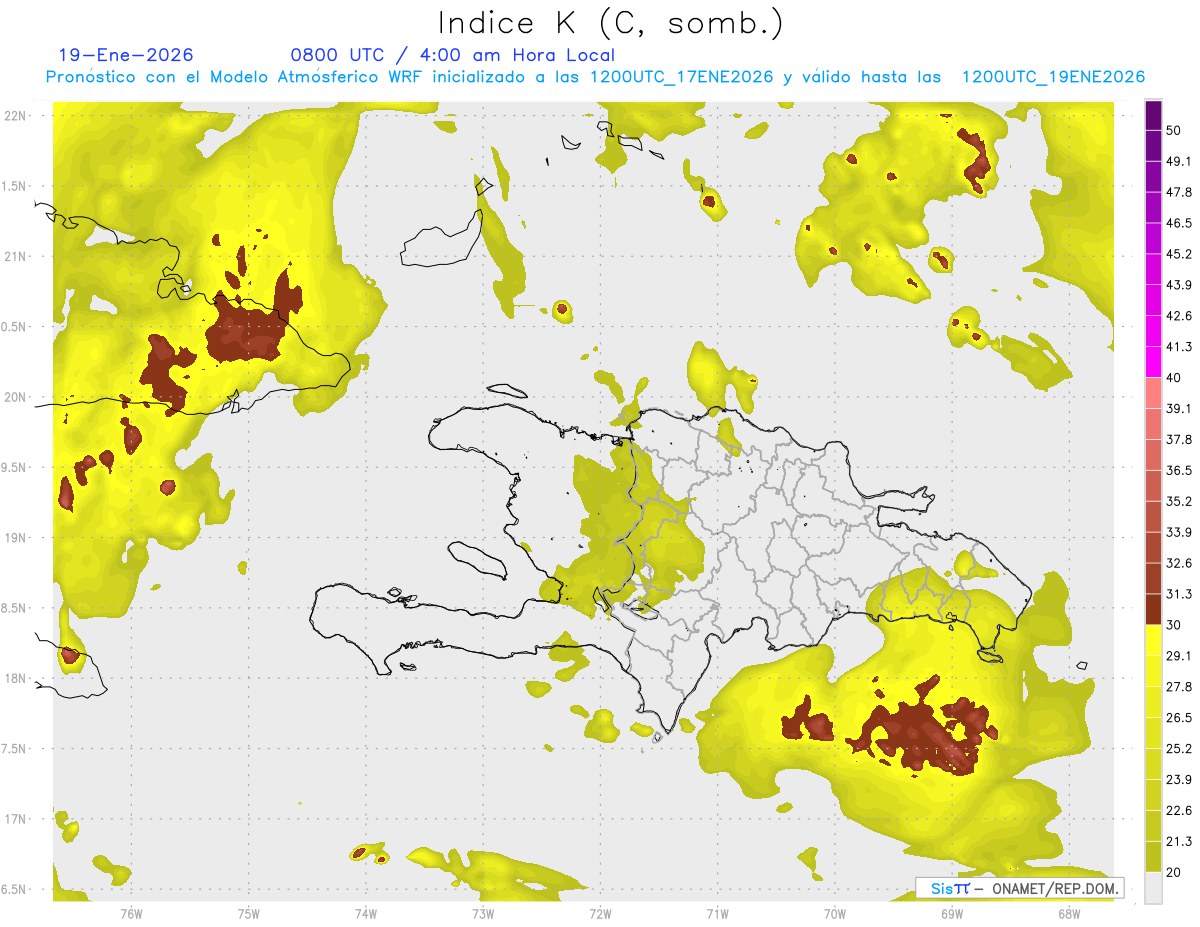Click the colorbar value "37.8"
Screen dimensions: 1200x927
1180,439
